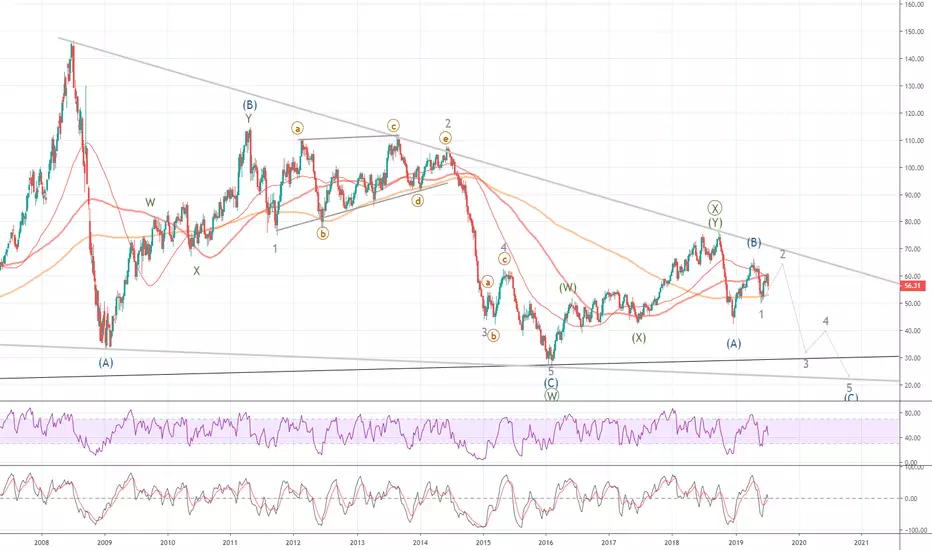Click the (C) label under the 2016 low
932x550 pixels.
pos(551,383)
